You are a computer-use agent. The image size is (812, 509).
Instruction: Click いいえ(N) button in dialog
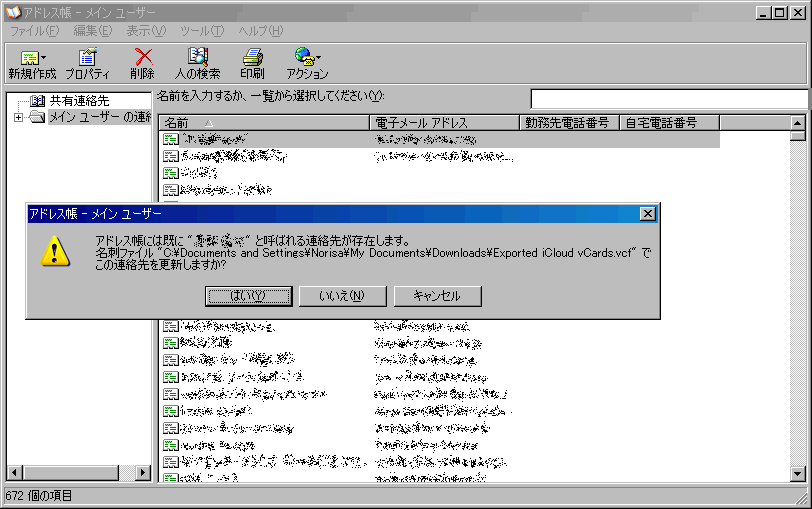pos(342,296)
